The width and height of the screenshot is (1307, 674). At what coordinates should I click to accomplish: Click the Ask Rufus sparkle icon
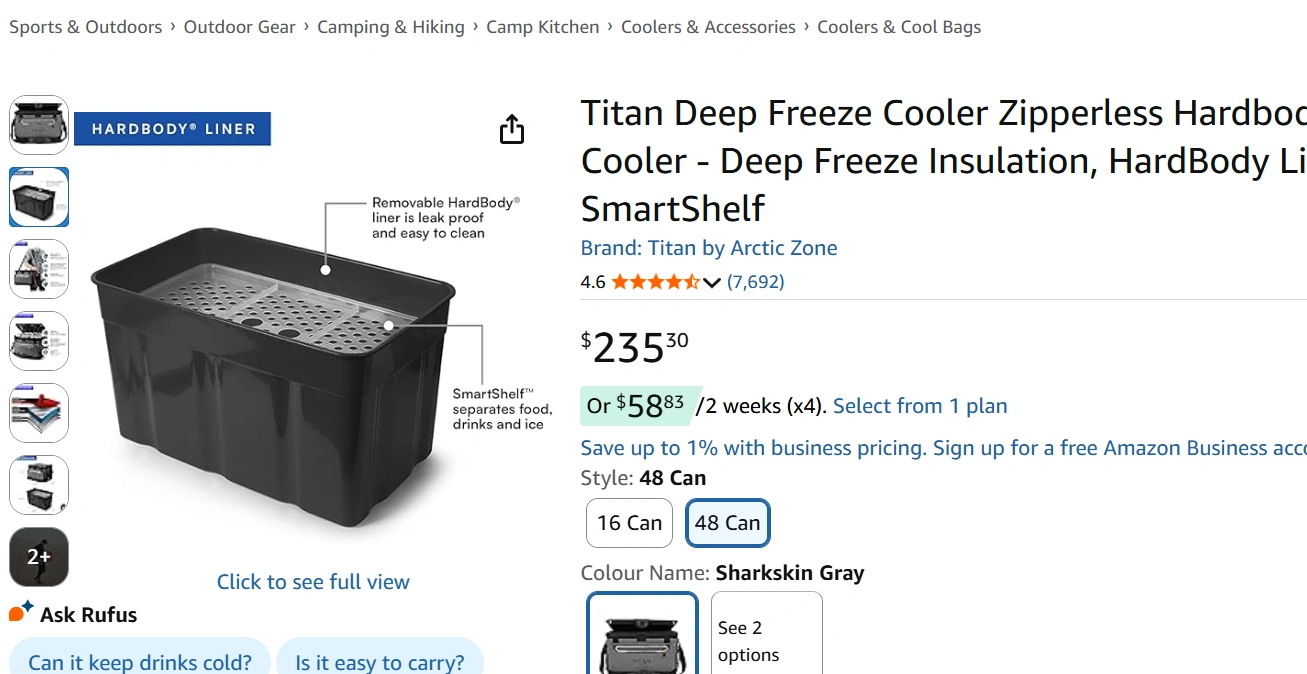click(22, 611)
